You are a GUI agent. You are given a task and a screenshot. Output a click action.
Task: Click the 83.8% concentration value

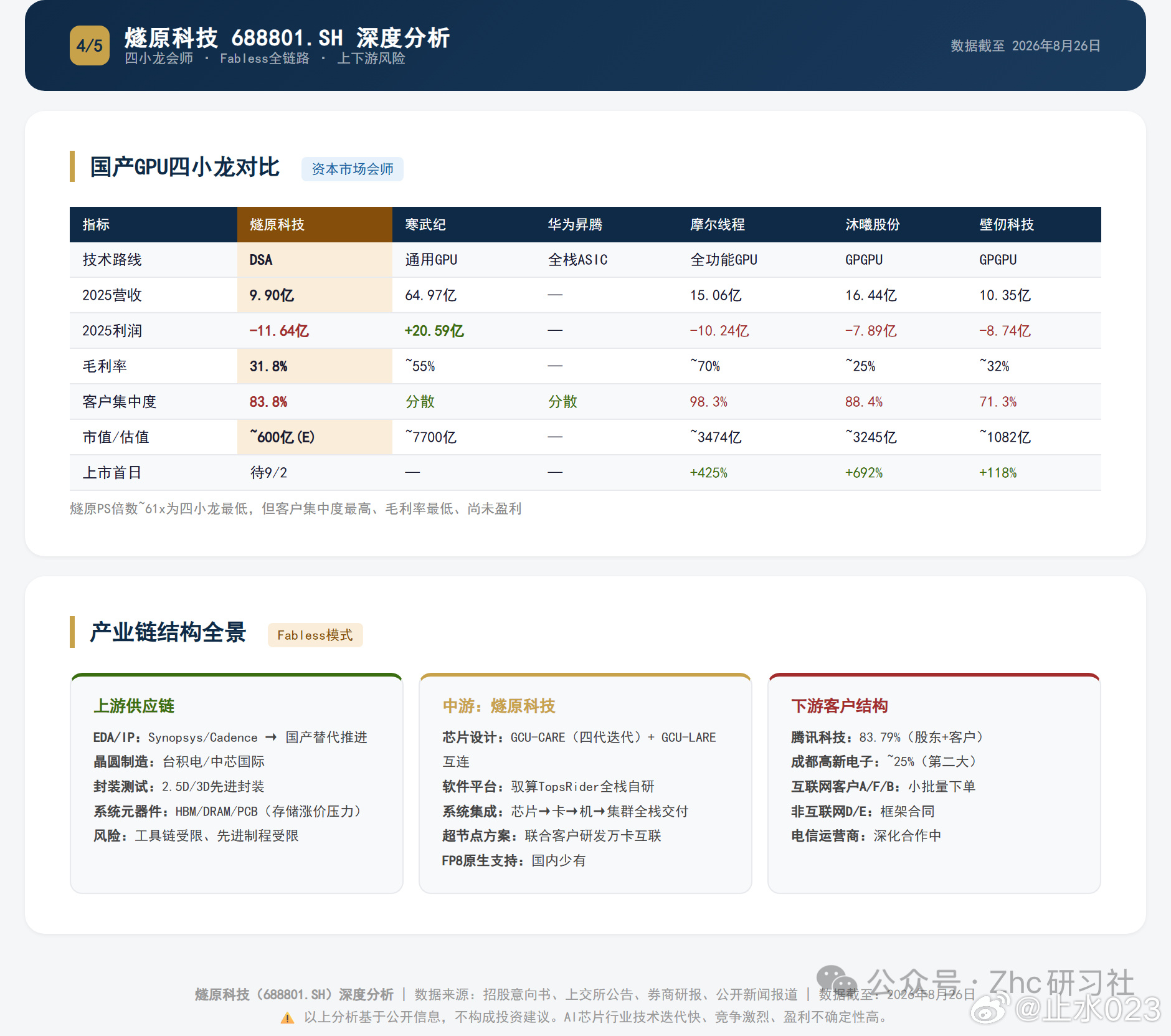[x=268, y=402]
